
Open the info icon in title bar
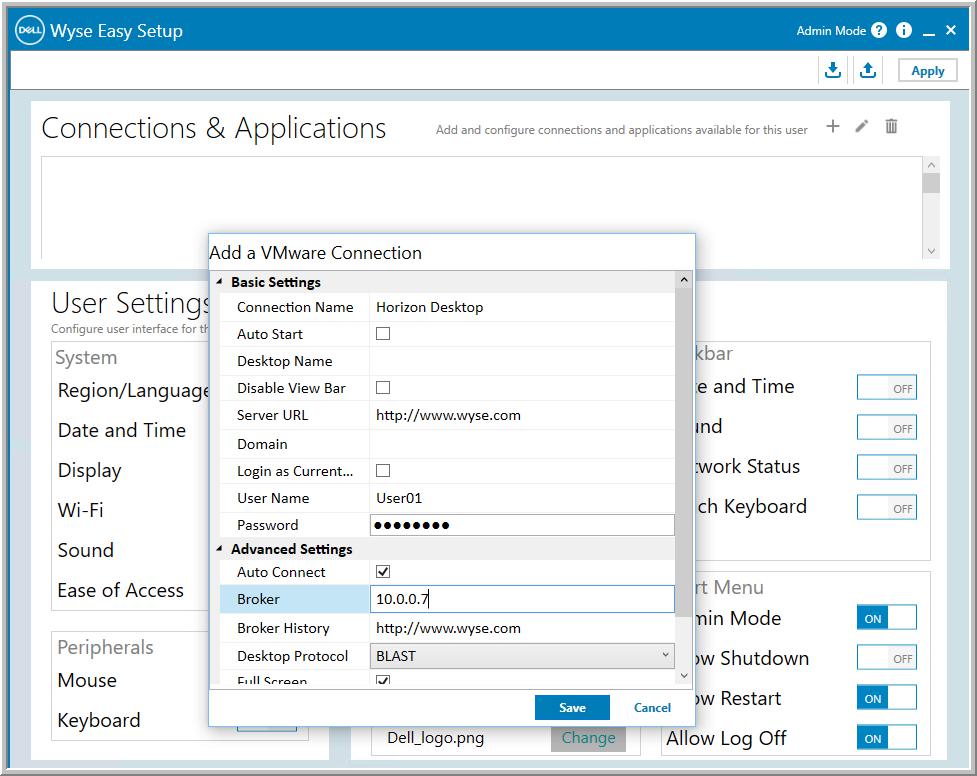point(903,30)
